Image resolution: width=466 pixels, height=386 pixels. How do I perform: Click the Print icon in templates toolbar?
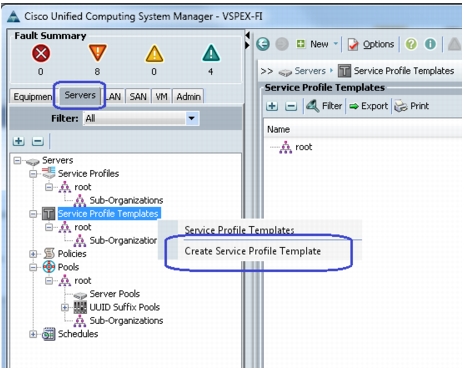tap(401, 106)
